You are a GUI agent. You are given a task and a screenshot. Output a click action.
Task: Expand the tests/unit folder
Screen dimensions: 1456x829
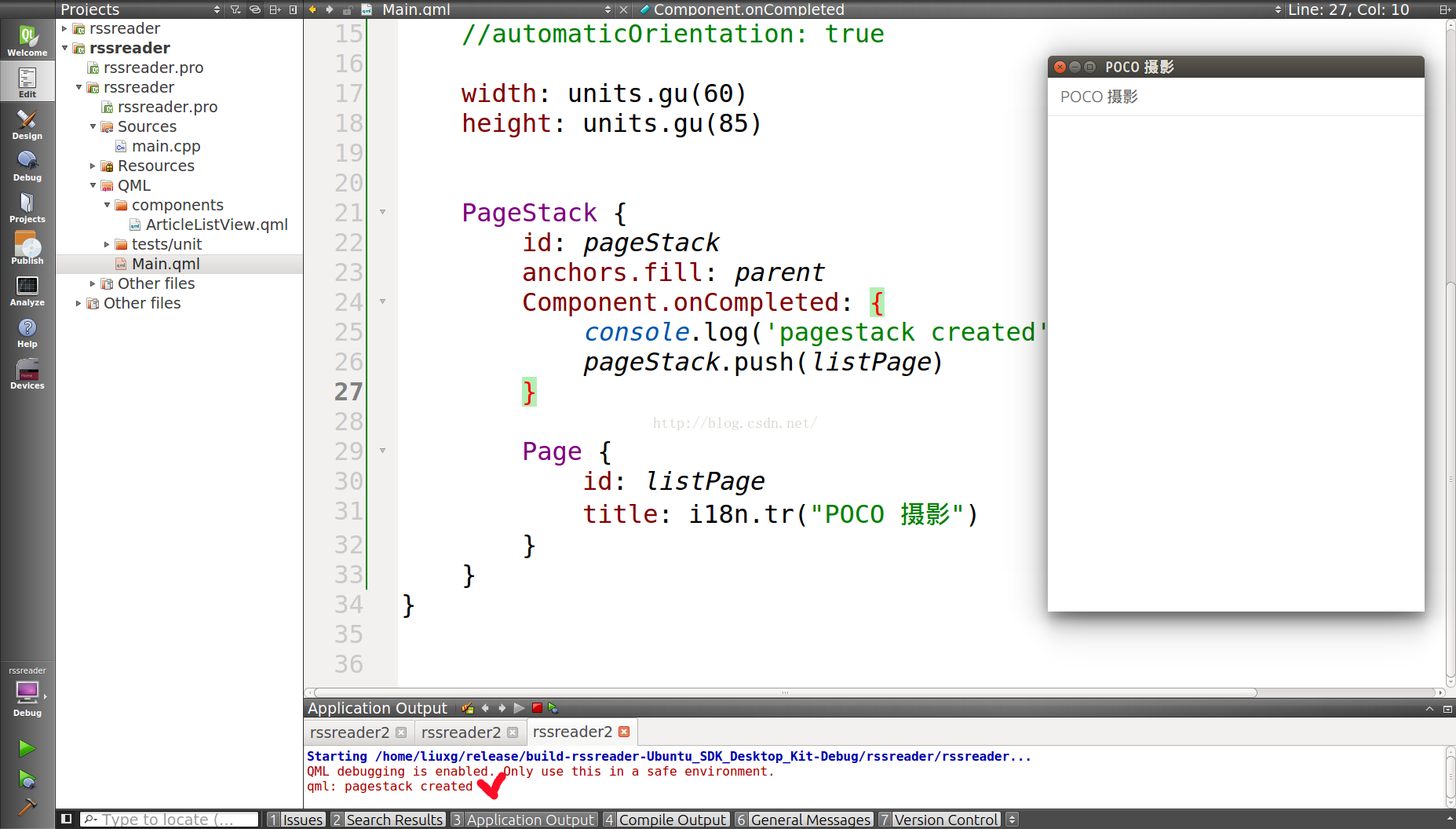pos(107,244)
